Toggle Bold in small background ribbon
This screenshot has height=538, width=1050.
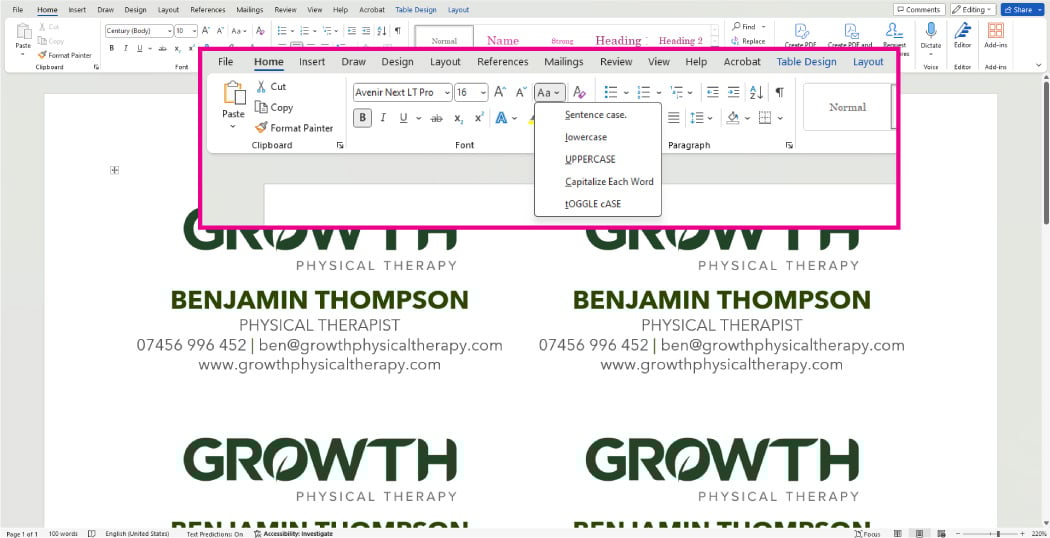[x=112, y=48]
